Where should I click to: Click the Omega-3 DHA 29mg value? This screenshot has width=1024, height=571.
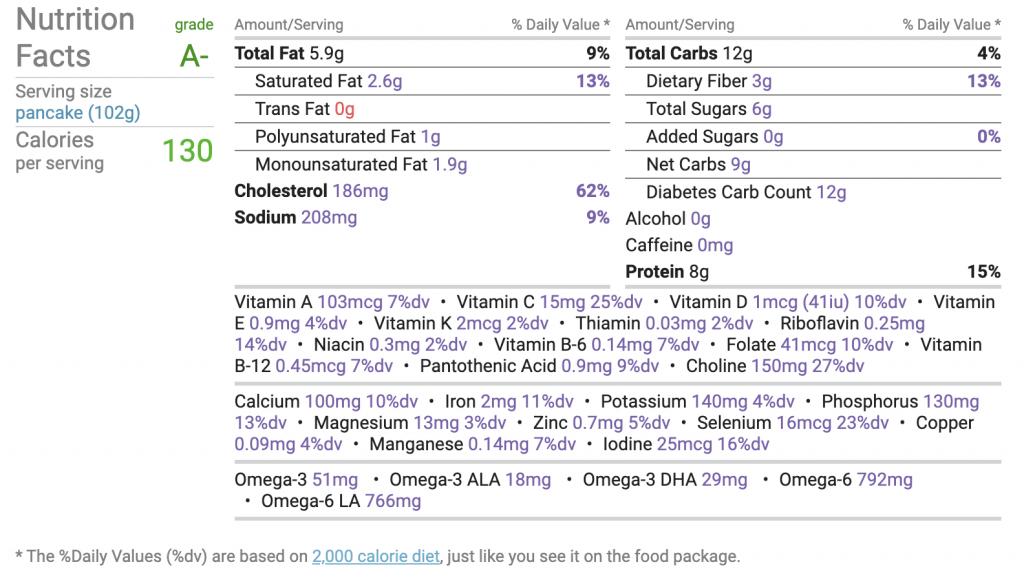[724, 480]
